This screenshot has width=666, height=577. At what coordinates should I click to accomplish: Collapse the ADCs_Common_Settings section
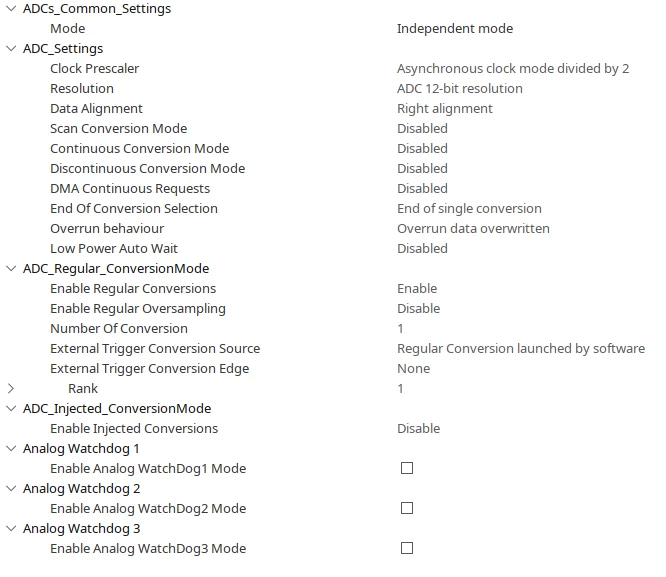(11, 8)
